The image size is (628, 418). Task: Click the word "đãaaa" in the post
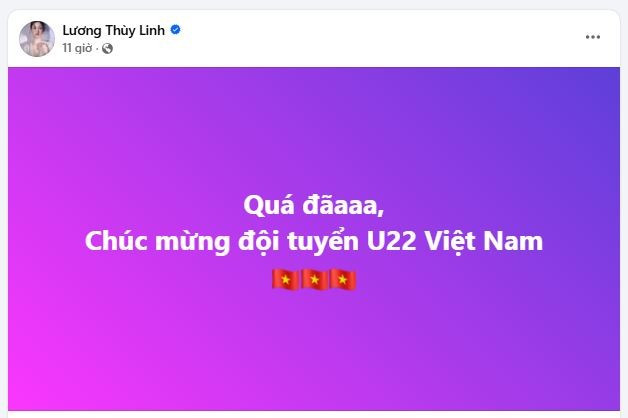(343, 206)
